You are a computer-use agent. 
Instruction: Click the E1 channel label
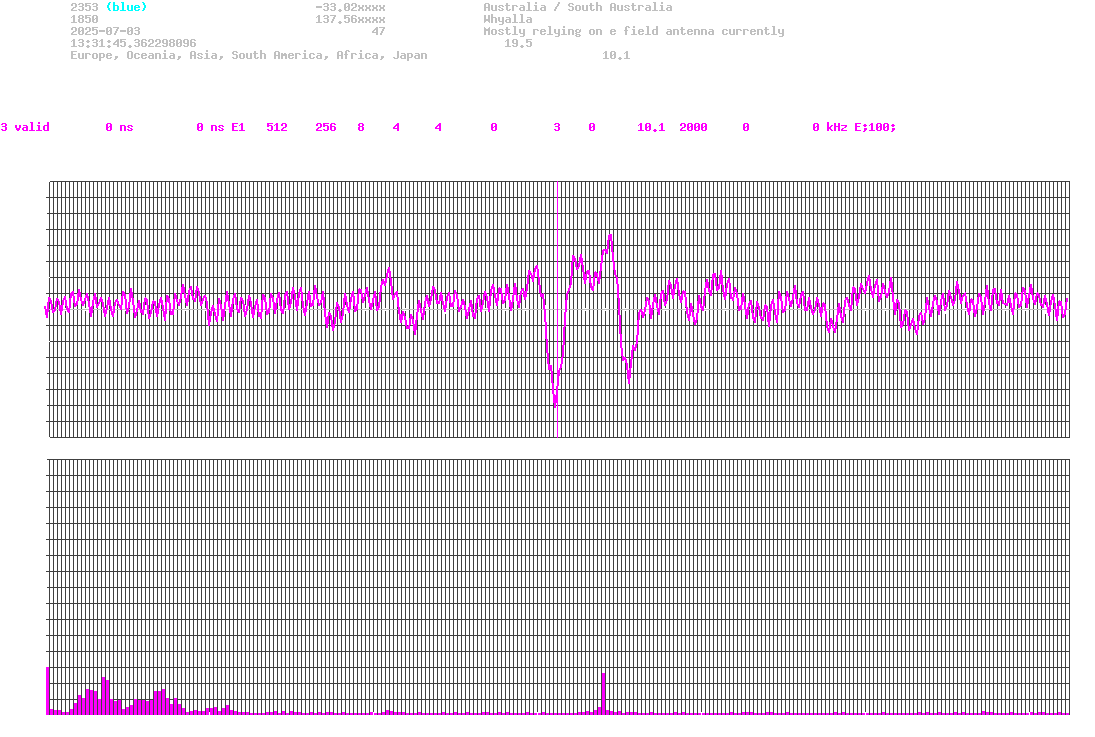tap(238, 127)
